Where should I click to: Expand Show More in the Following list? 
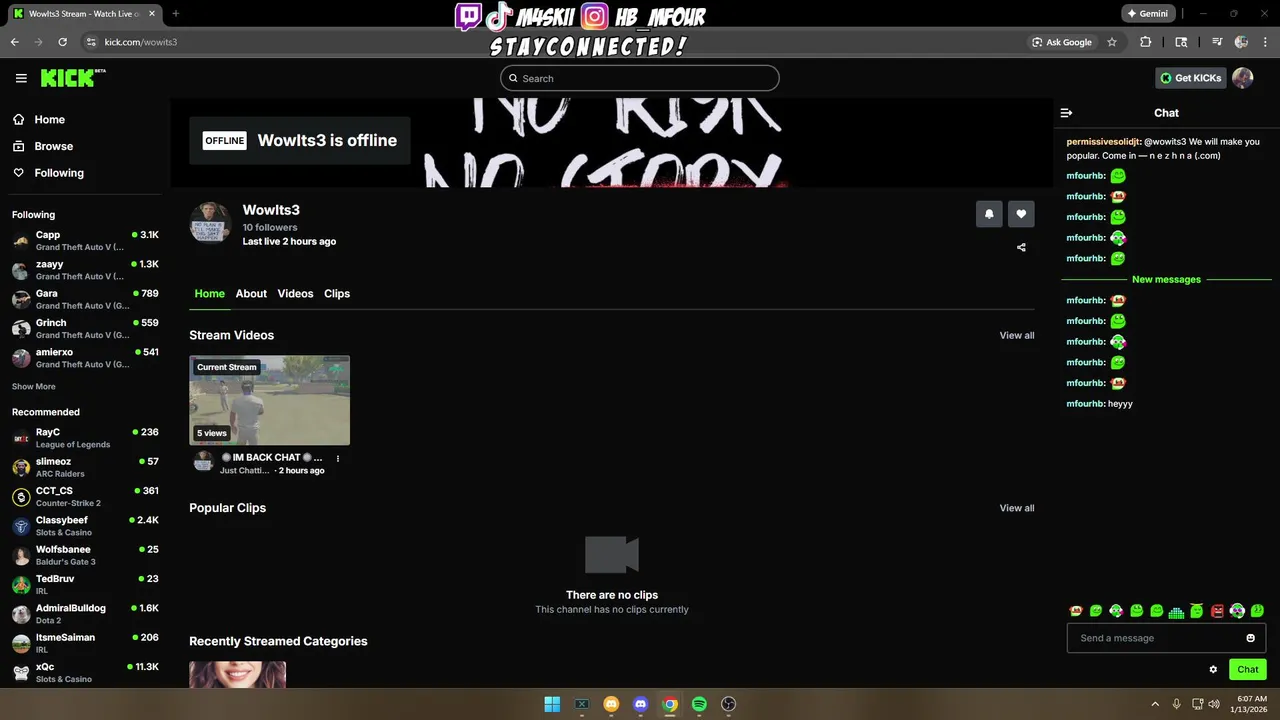34,387
